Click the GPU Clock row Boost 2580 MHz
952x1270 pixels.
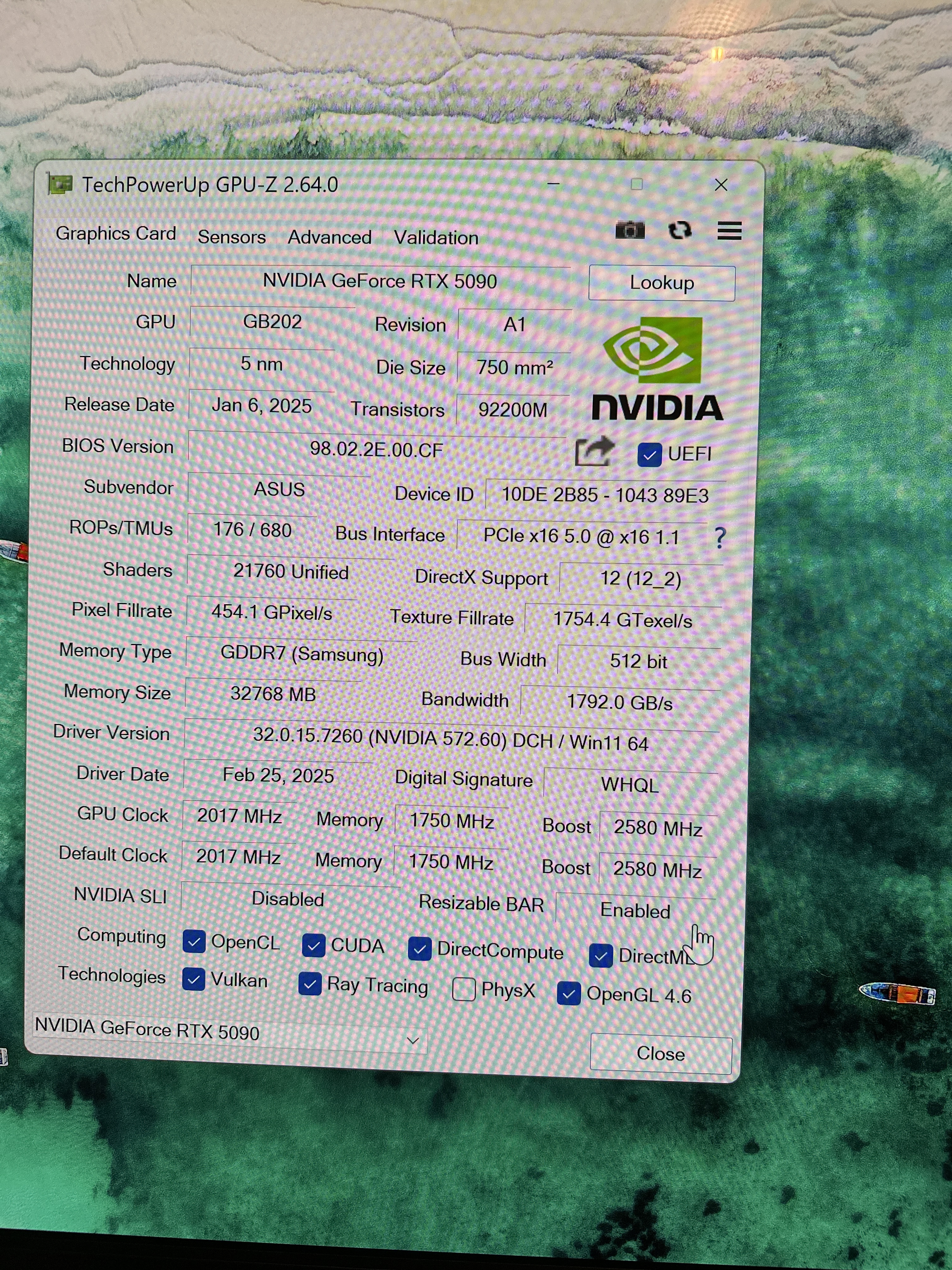[x=658, y=828]
